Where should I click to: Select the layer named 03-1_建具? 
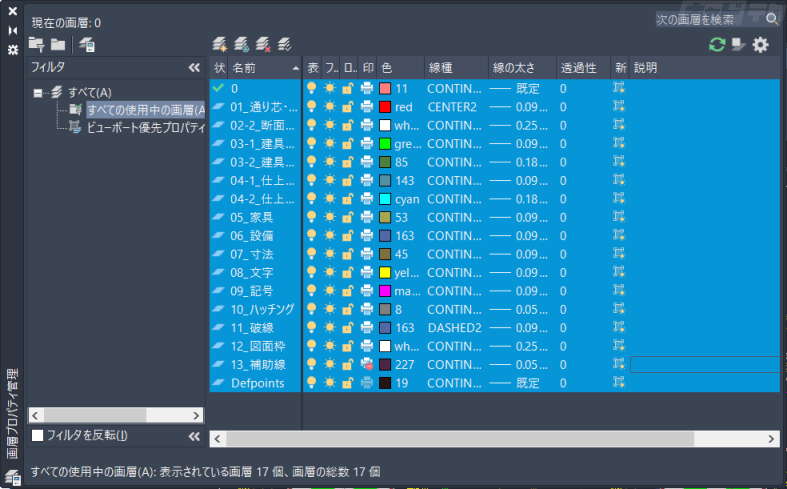coord(263,144)
